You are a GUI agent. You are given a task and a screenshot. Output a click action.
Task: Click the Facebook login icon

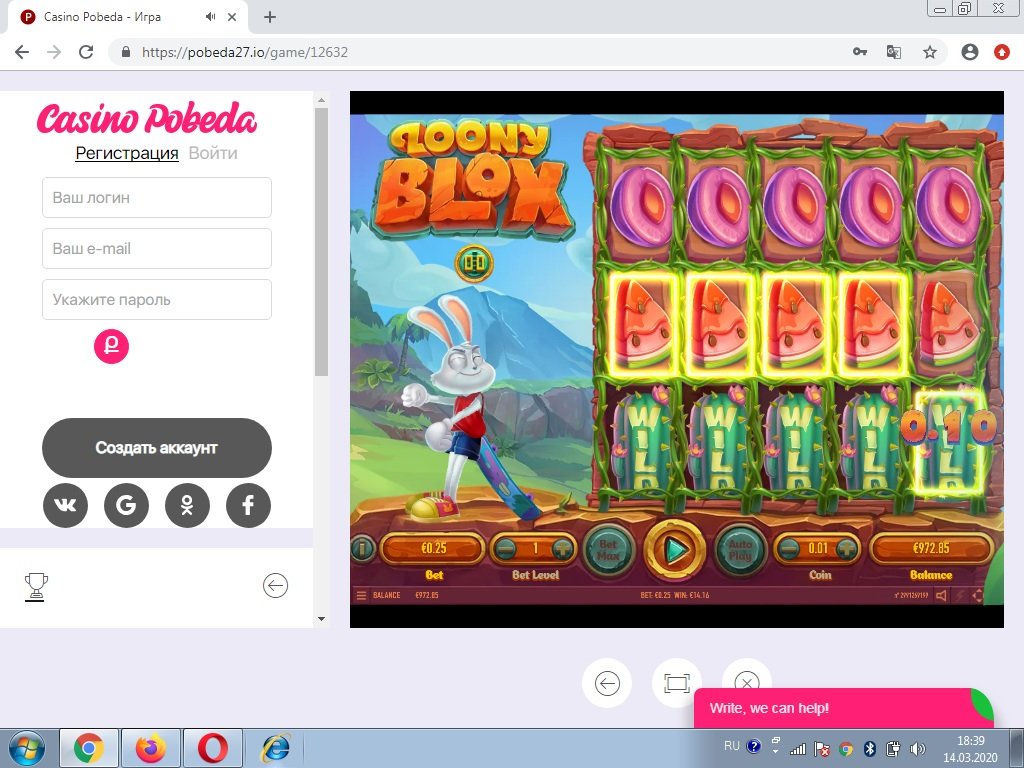point(248,506)
